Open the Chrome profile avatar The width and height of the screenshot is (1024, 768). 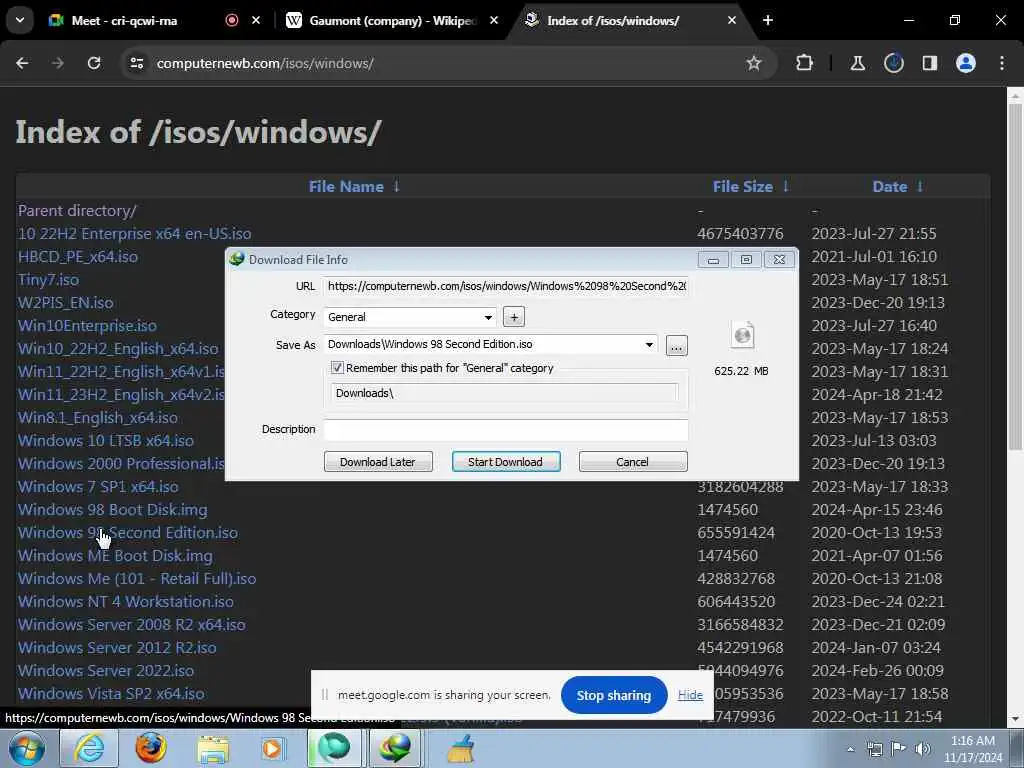click(x=965, y=63)
